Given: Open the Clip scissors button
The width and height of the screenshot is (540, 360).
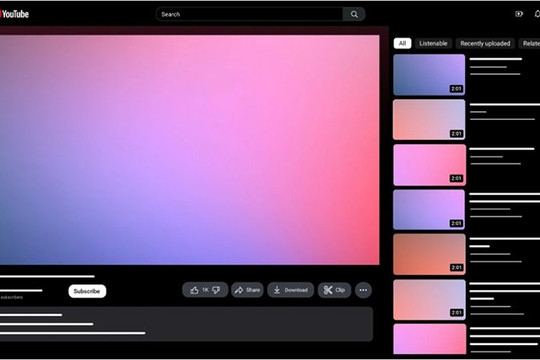Looking at the screenshot, I should 334,290.
